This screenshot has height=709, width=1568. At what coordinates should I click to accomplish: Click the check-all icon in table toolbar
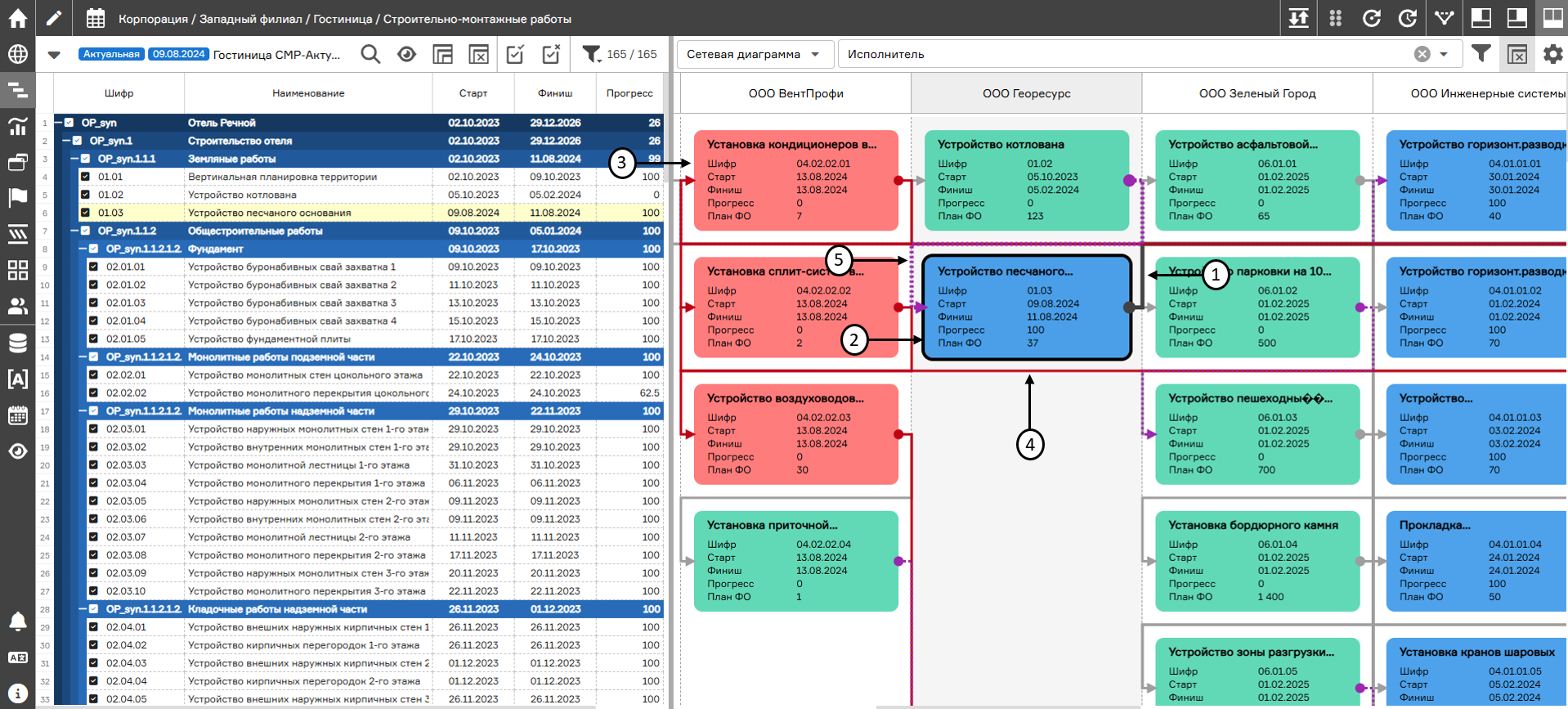[x=515, y=54]
